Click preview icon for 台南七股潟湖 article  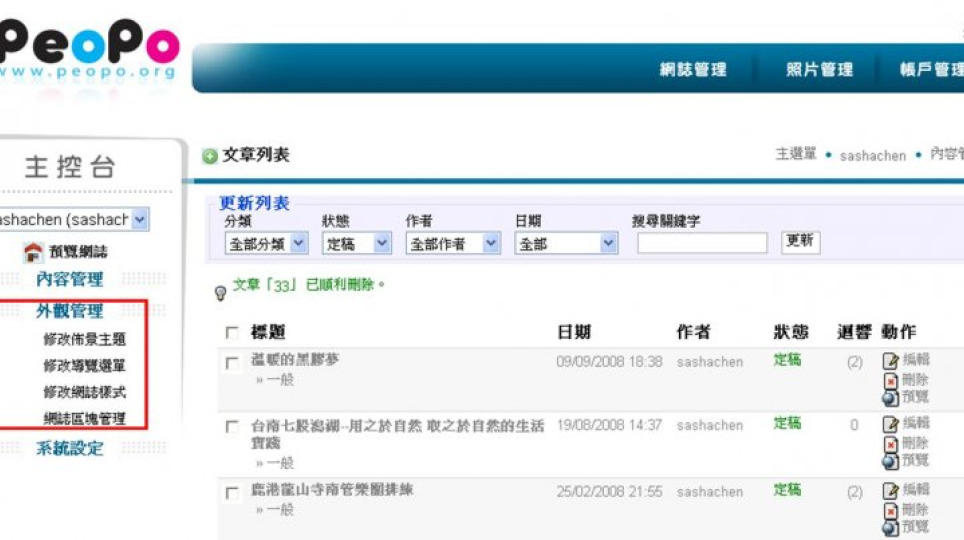tap(890, 461)
